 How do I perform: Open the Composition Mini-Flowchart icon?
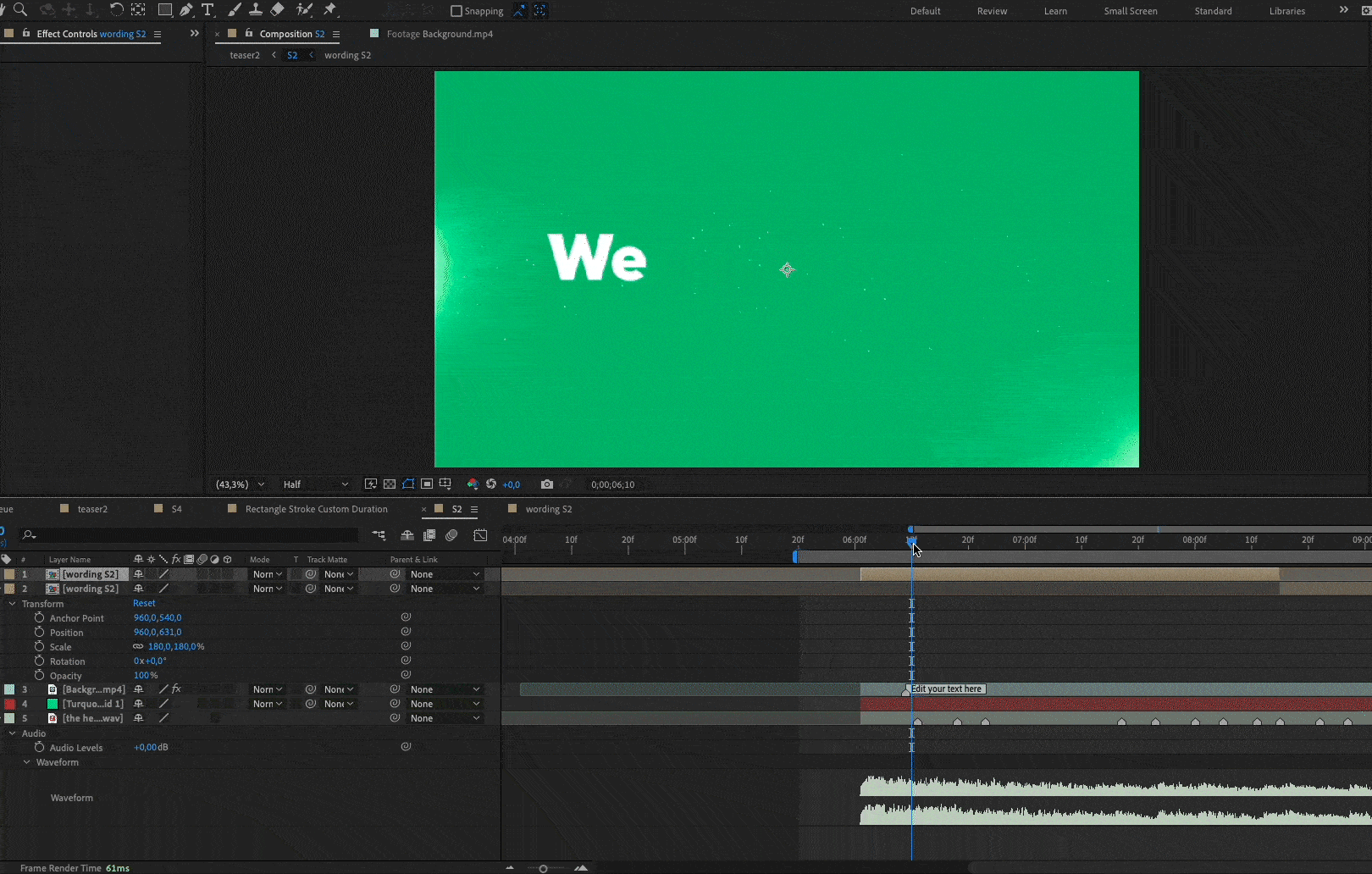[x=379, y=535]
